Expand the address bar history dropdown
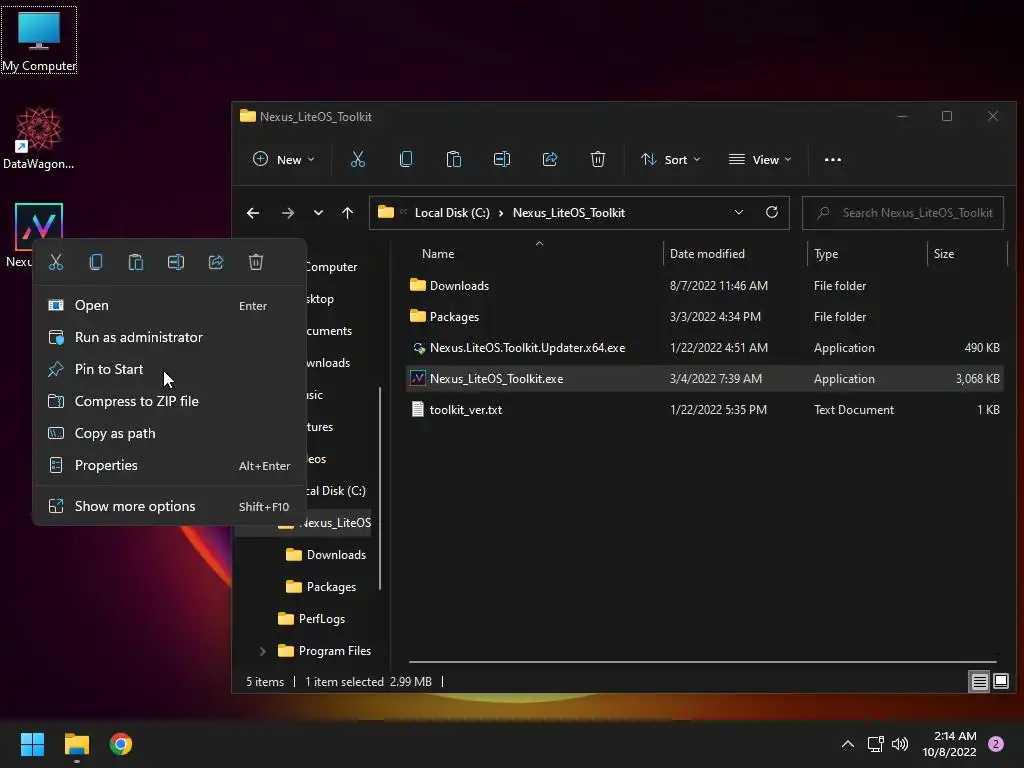 click(739, 212)
